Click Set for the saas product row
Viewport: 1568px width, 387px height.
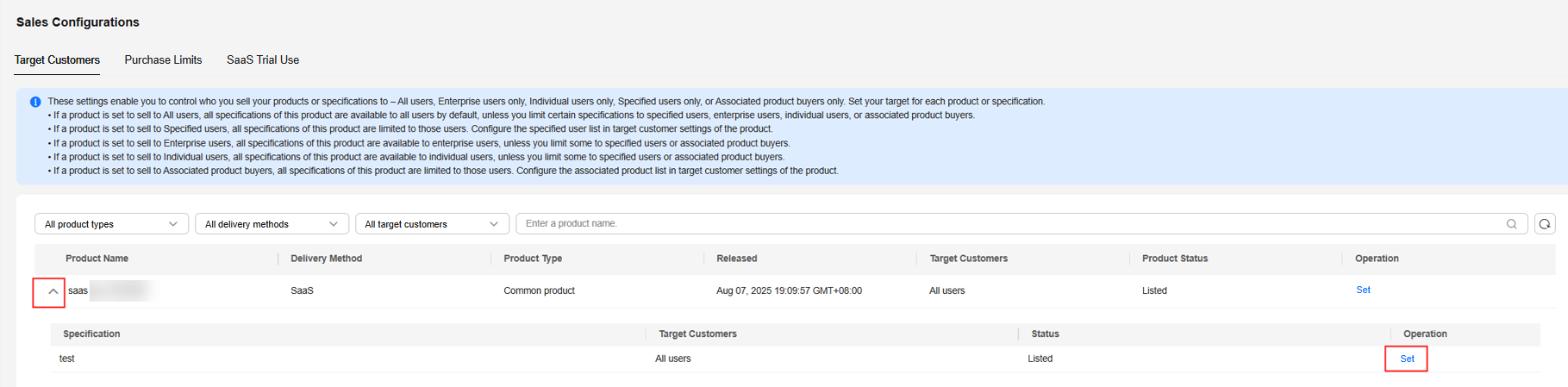1363,290
